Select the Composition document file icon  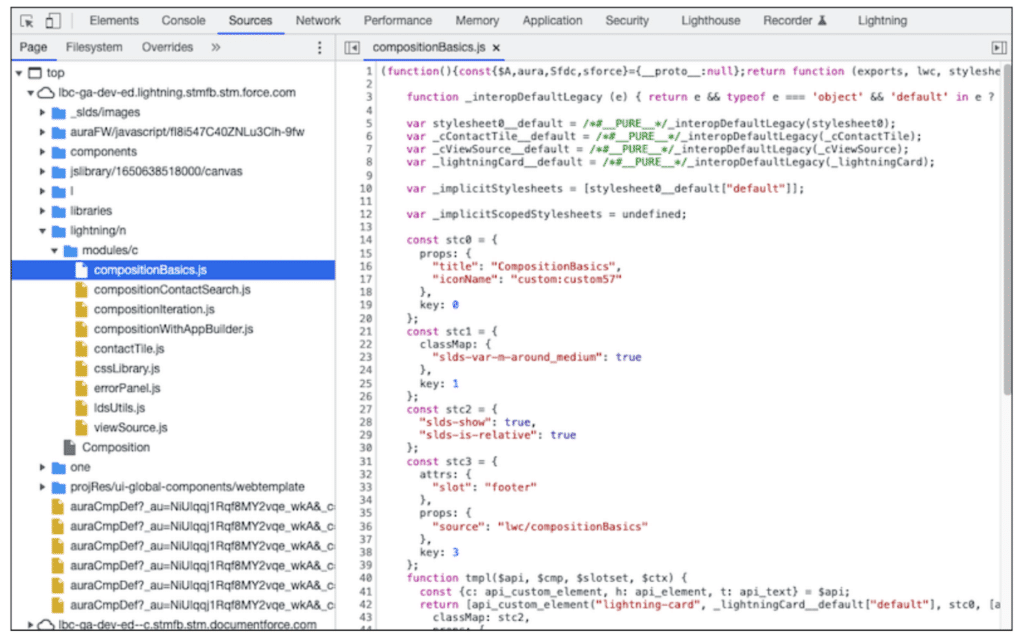[x=69, y=447]
